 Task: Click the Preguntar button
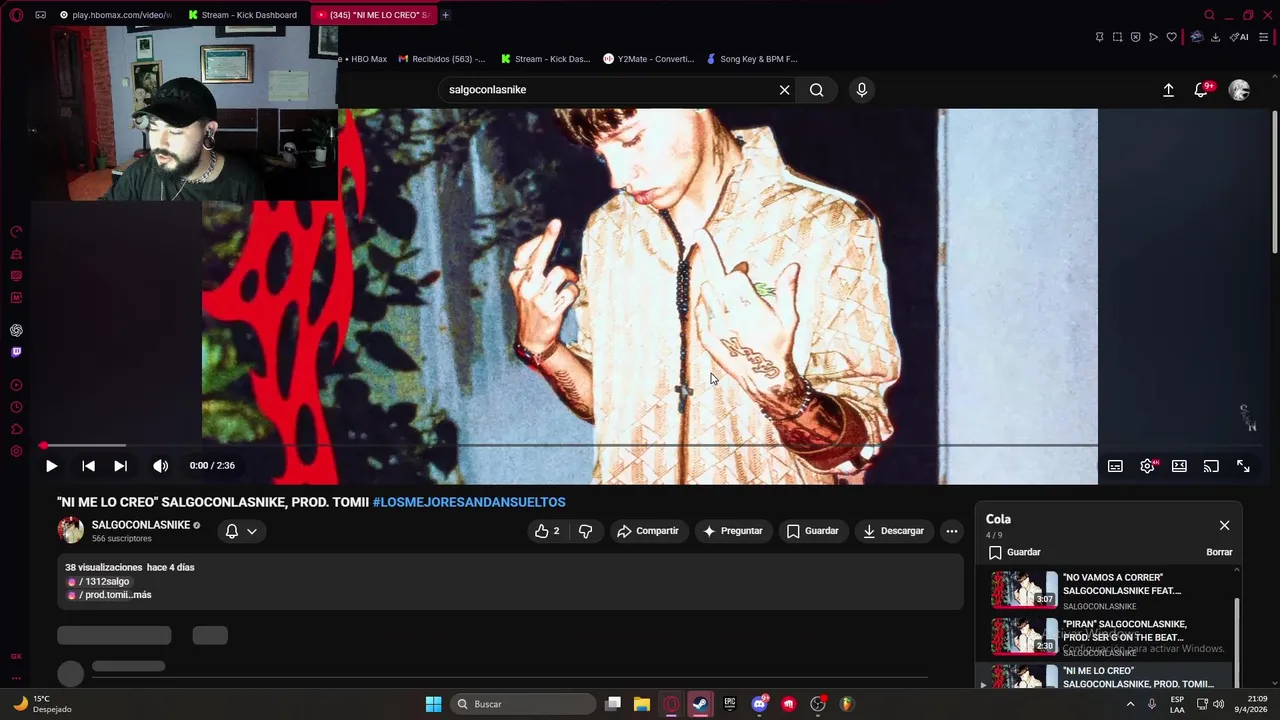[733, 531]
